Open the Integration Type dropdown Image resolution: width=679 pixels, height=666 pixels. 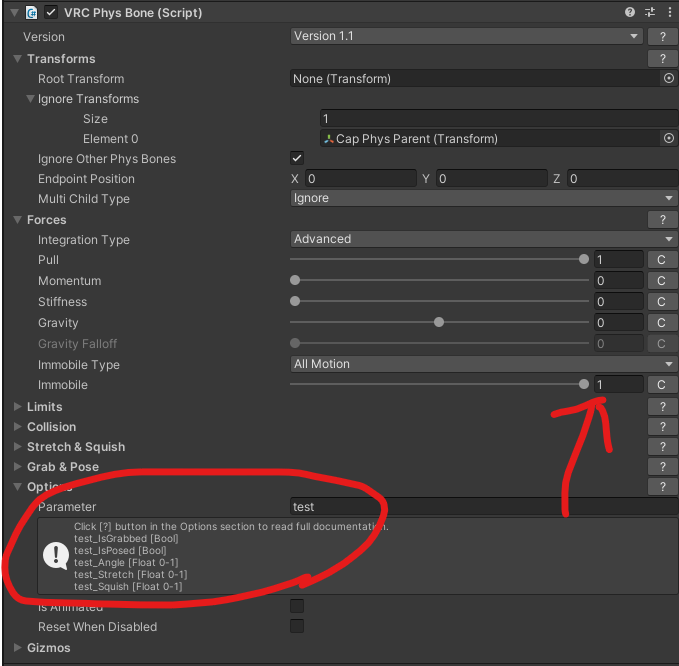tap(484, 239)
